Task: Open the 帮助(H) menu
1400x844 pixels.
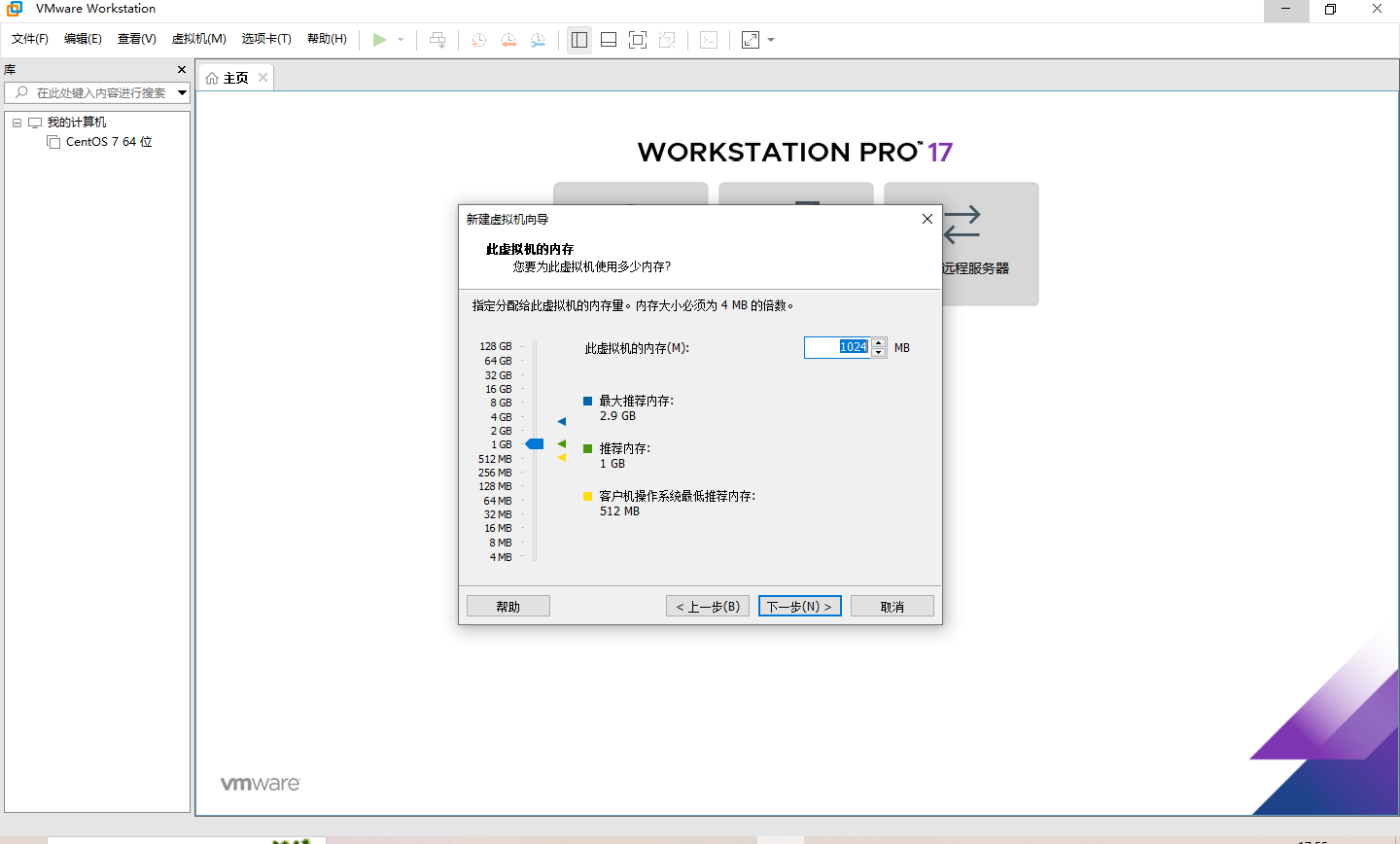Action: pyautogui.click(x=327, y=39)
